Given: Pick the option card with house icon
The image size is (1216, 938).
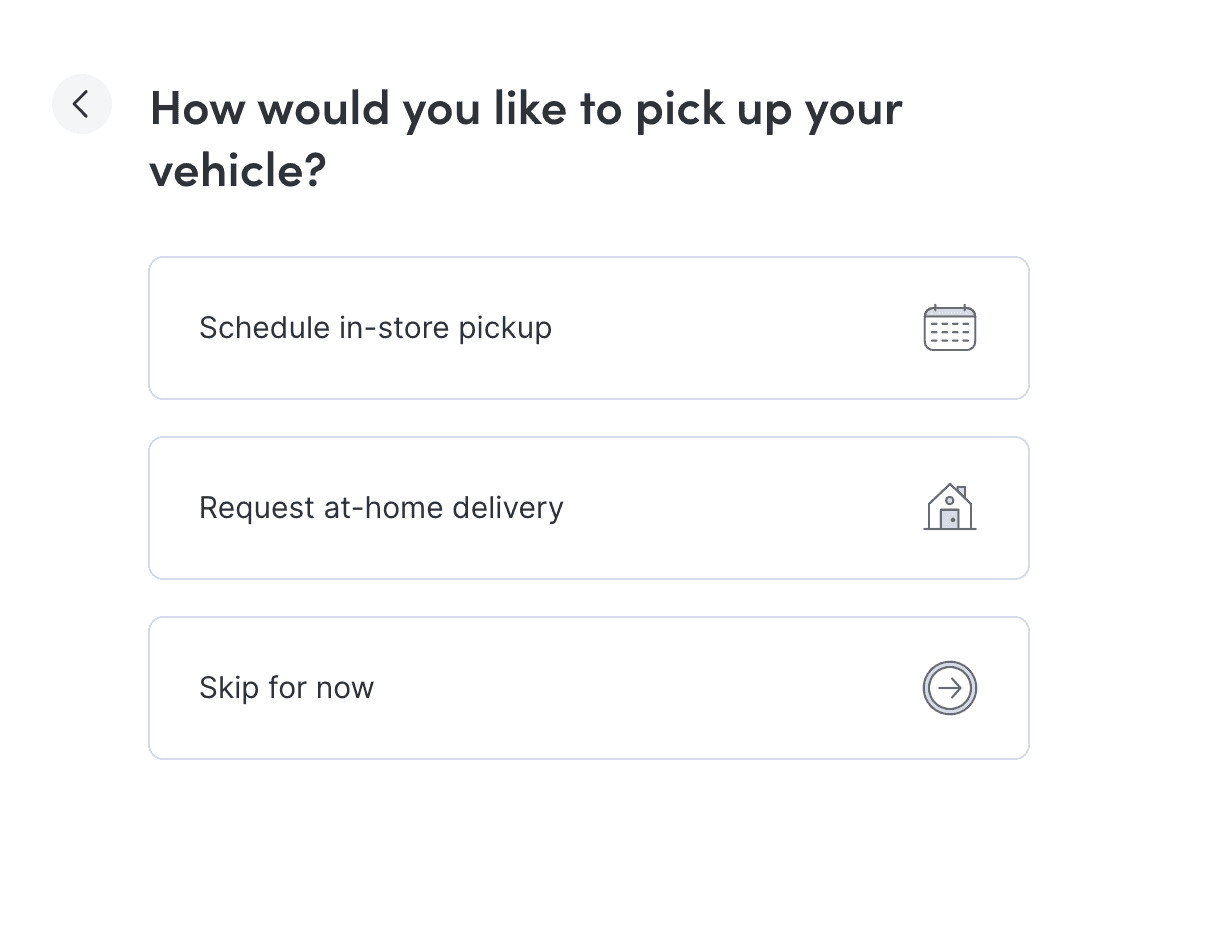Looking at the screenshot, I should [589, 508].
